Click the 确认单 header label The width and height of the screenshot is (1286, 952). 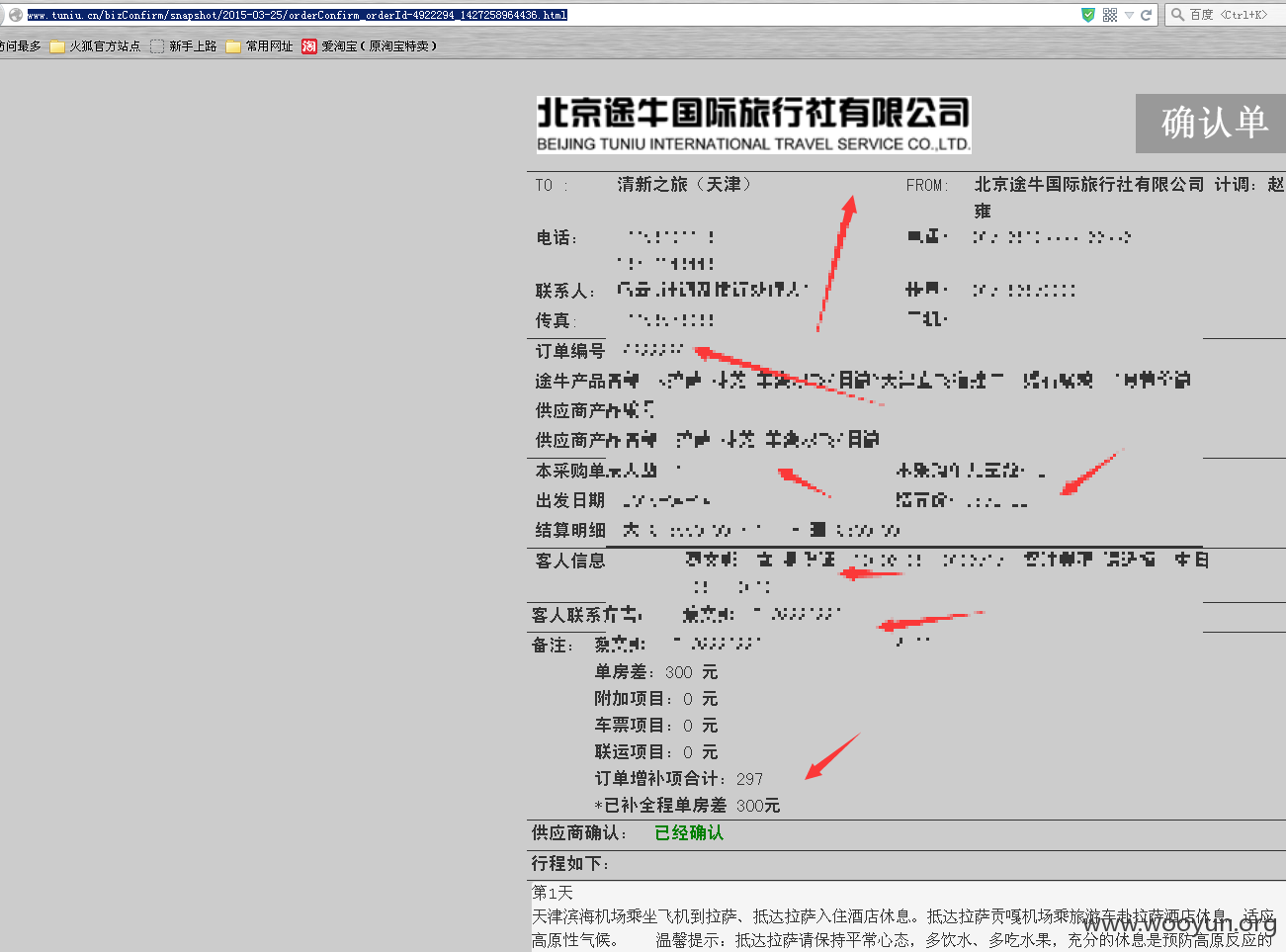pyautogui.click(x=1213, y=124)
